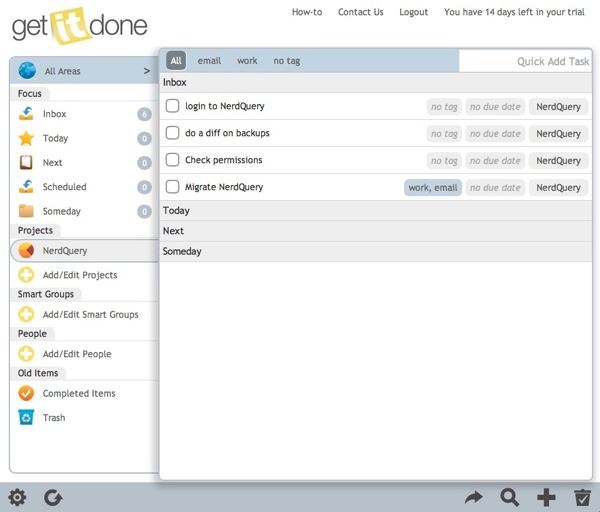Open project selector for 'Check permissions' task
This screenshot has width=600, height=512.
[x=558, y=161]
